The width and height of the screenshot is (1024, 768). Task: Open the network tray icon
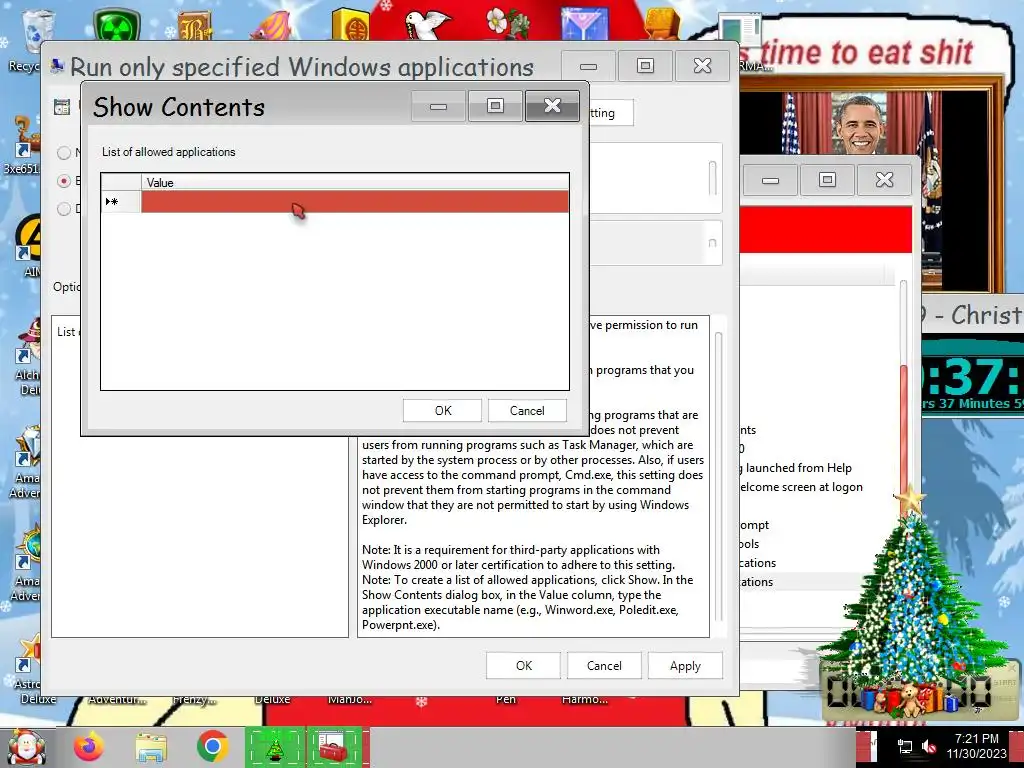pos(905,746)
